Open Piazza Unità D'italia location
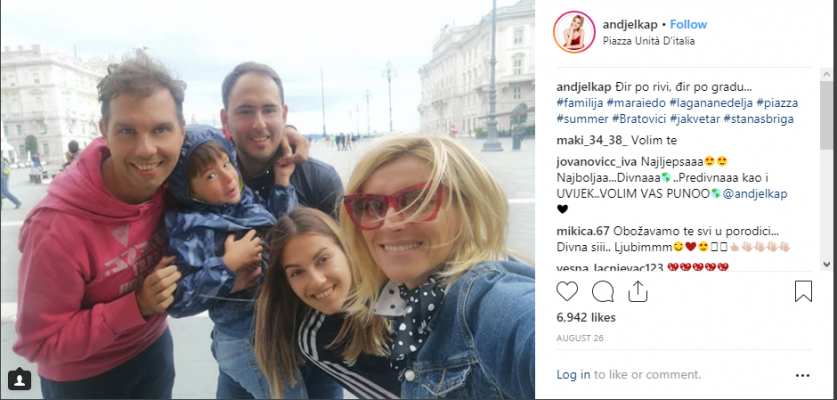The image size is (837, 400). [x=649, y=41]
